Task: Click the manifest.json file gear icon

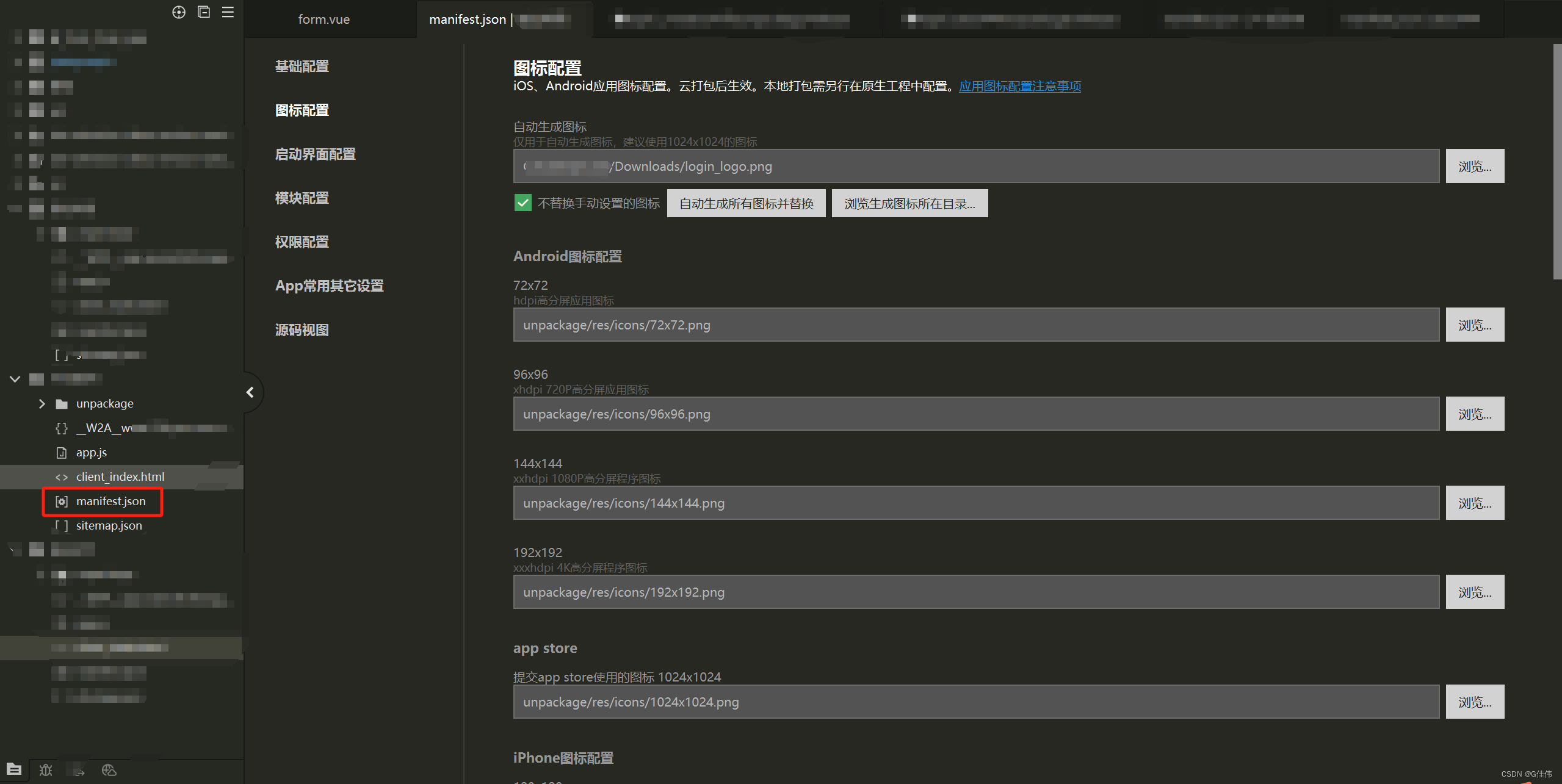Action: (x=62, y=502)
